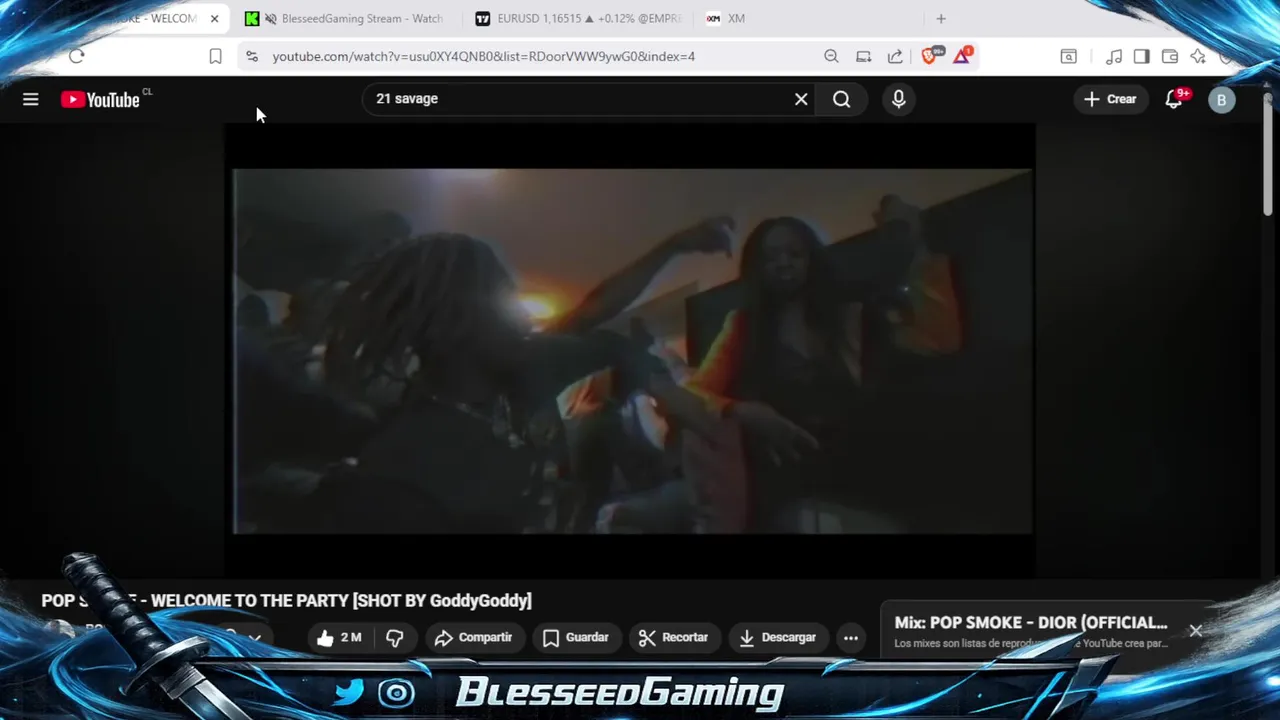Open the more actions three-dot menu
This screenshot has height=720, width=1280.
point(851,637)
